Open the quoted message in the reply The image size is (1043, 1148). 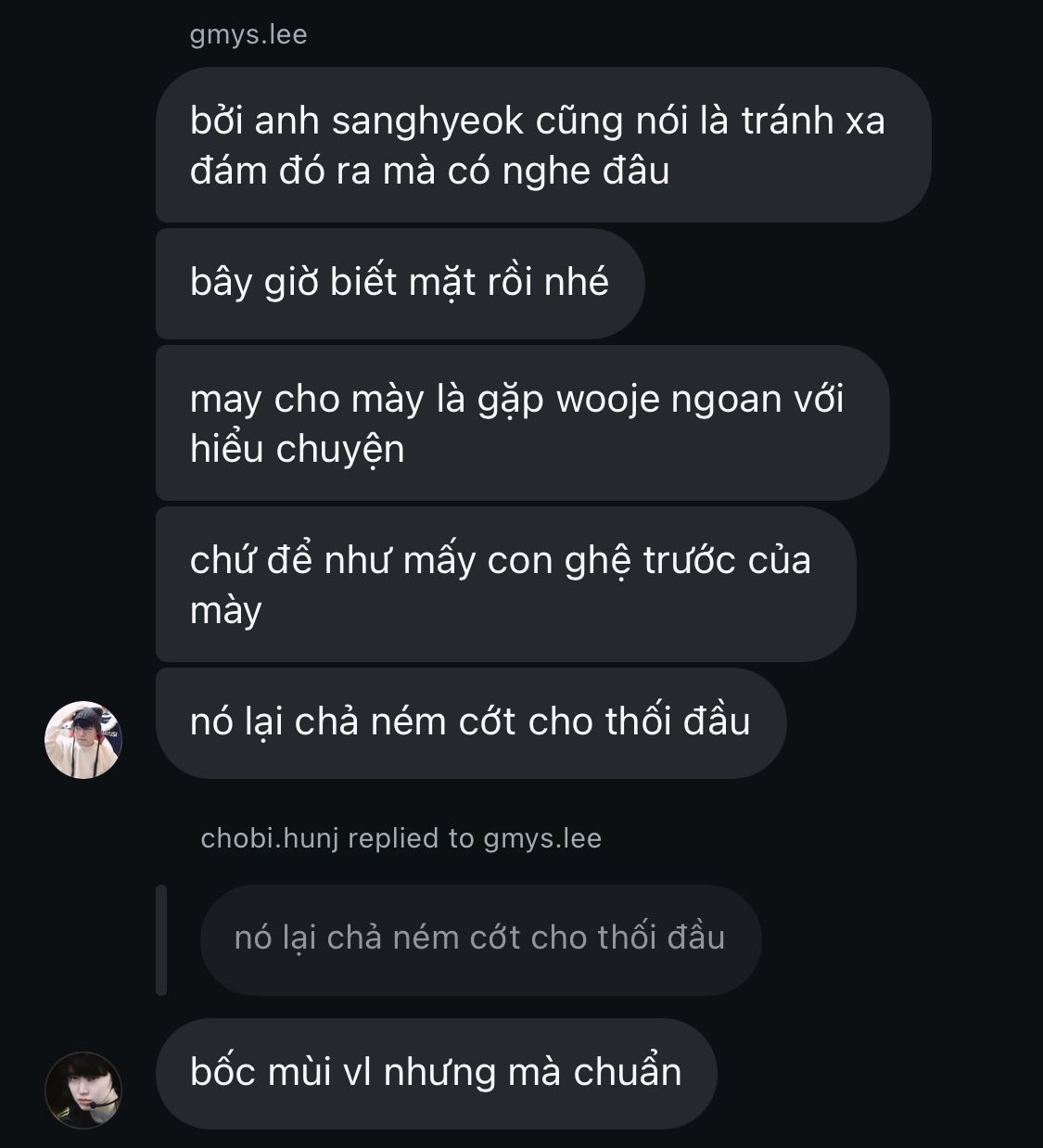click(480, 939)
